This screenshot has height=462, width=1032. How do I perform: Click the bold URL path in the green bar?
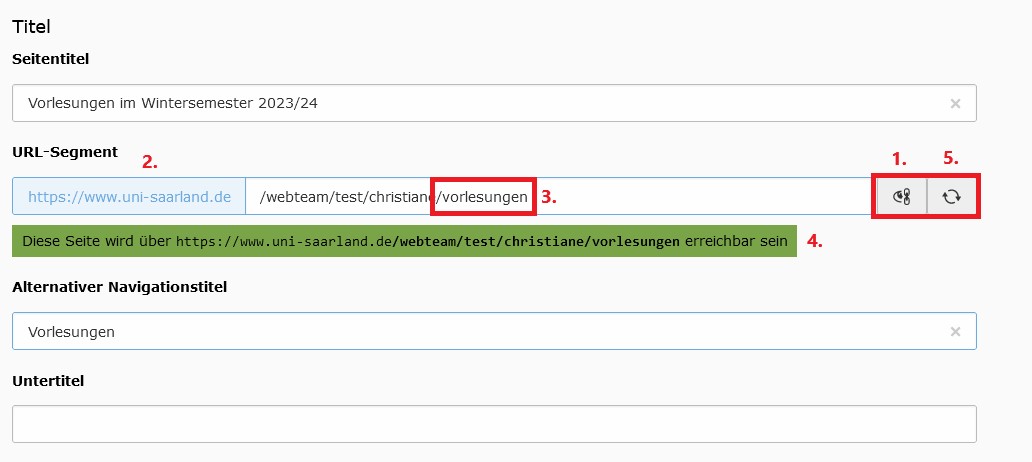coord(536,242)
